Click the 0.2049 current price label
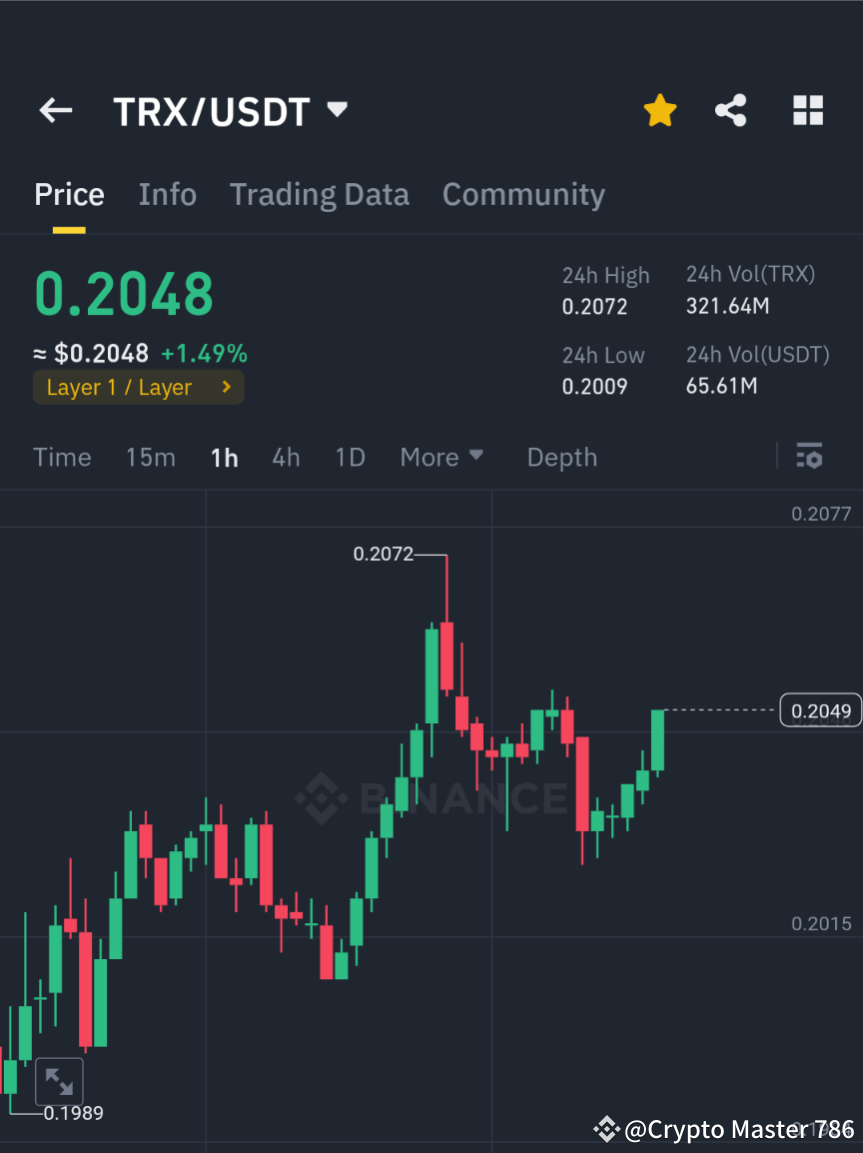The height and width of the screenshot is (1153, 863). (x=820, y=710)
